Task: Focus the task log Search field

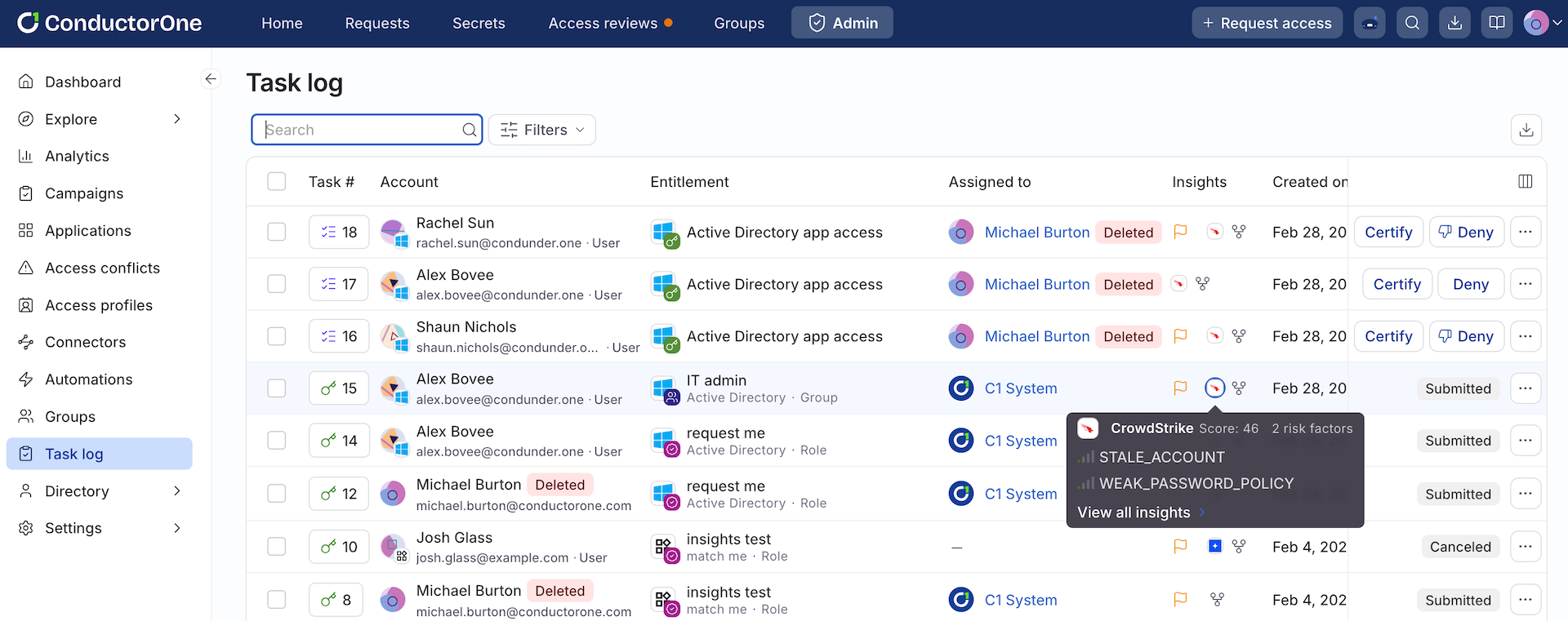Action: pyautogui.click(x=359, y=130)
